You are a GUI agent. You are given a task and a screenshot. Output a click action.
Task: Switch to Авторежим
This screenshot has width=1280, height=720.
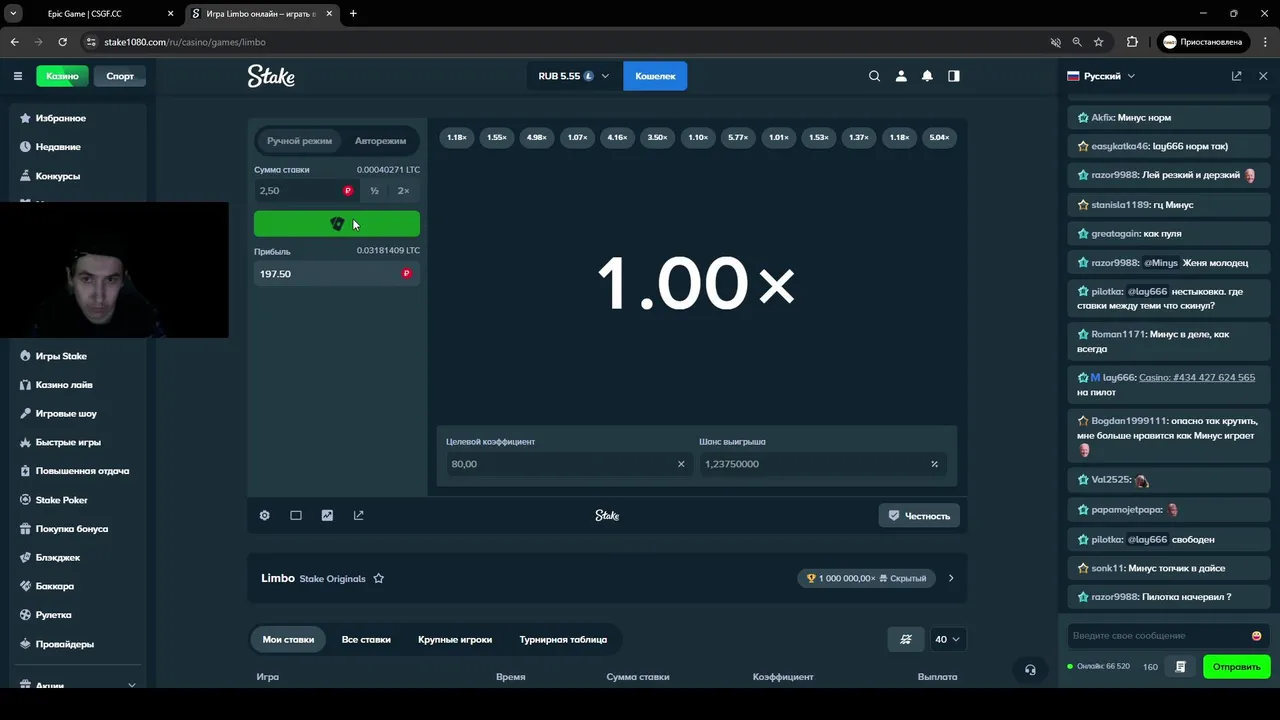tap(380, 141)
